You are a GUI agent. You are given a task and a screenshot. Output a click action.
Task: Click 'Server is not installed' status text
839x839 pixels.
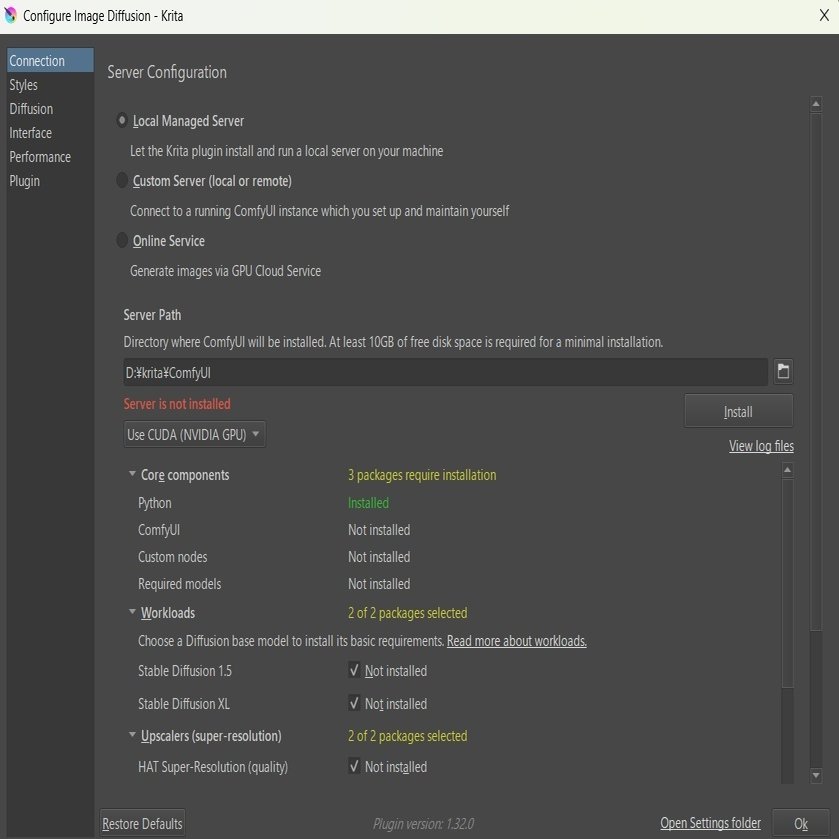[177, 403]
